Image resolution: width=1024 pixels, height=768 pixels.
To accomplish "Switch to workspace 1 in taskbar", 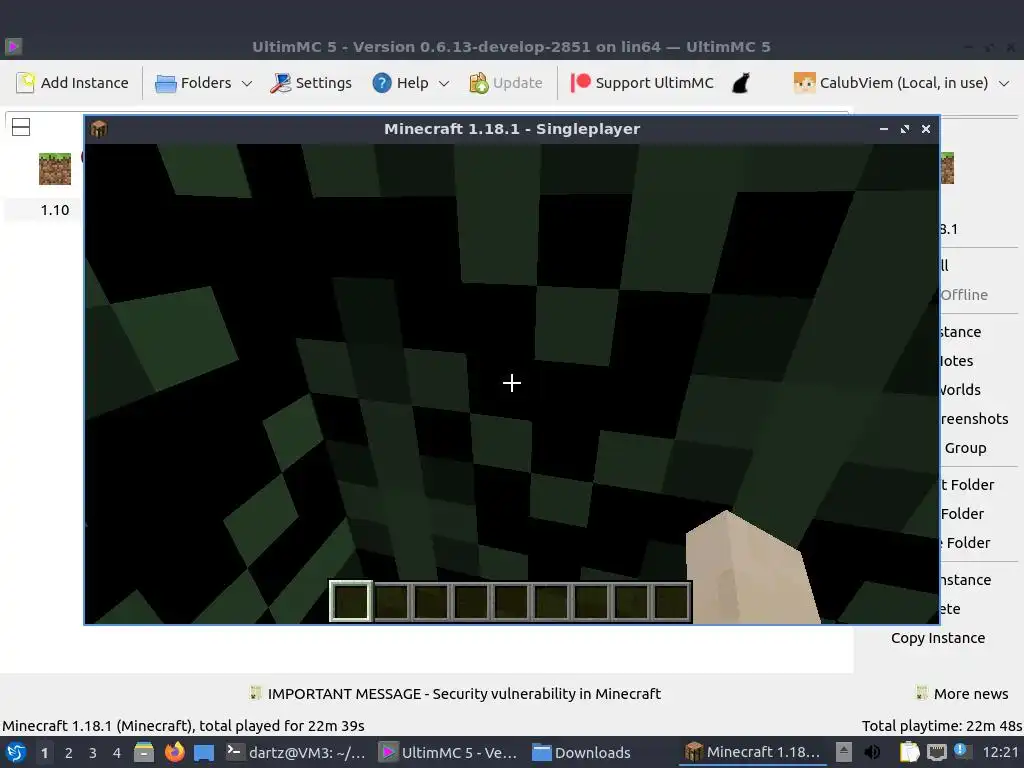I will pos(44,753).
